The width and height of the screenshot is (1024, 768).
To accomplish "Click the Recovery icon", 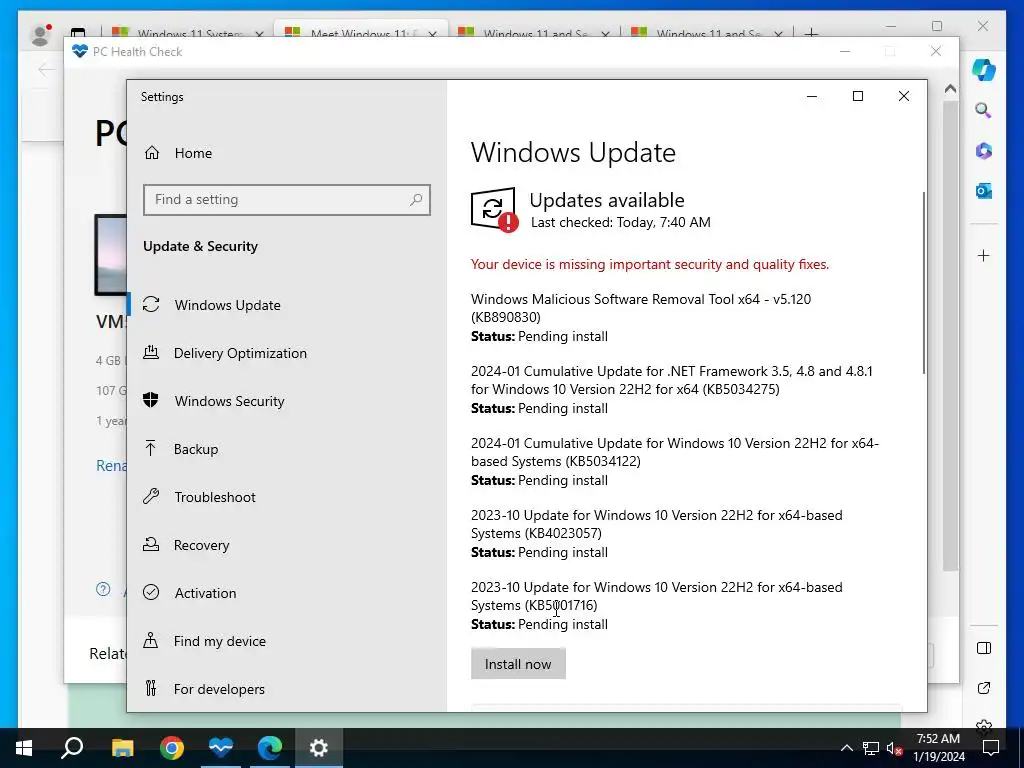I will pyautogui.click(x=151, y=544).
